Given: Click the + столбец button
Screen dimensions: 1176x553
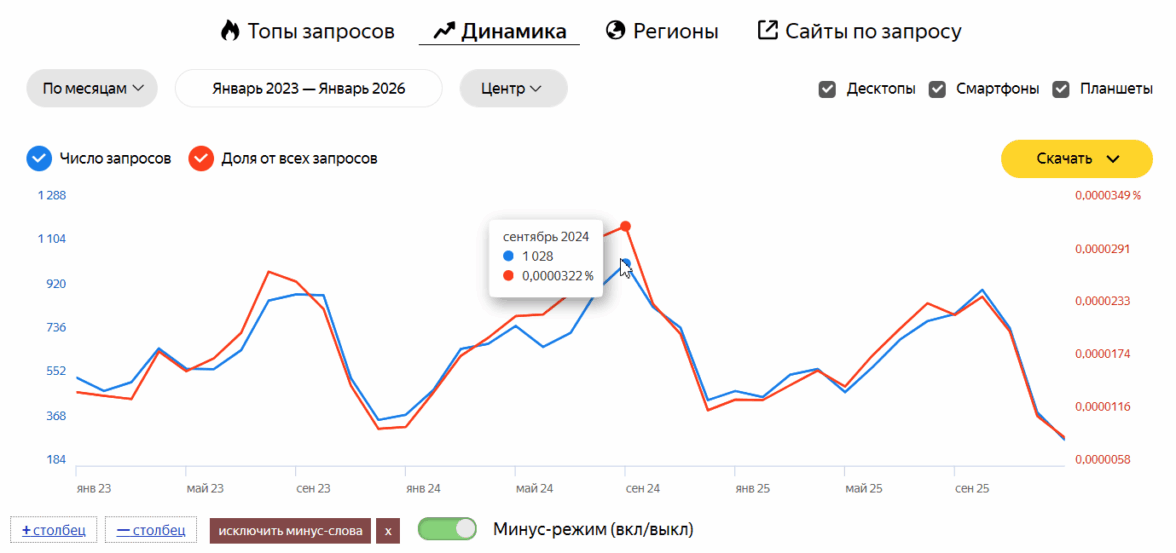Looking at the screenshot, I should (x=53, y=530).
